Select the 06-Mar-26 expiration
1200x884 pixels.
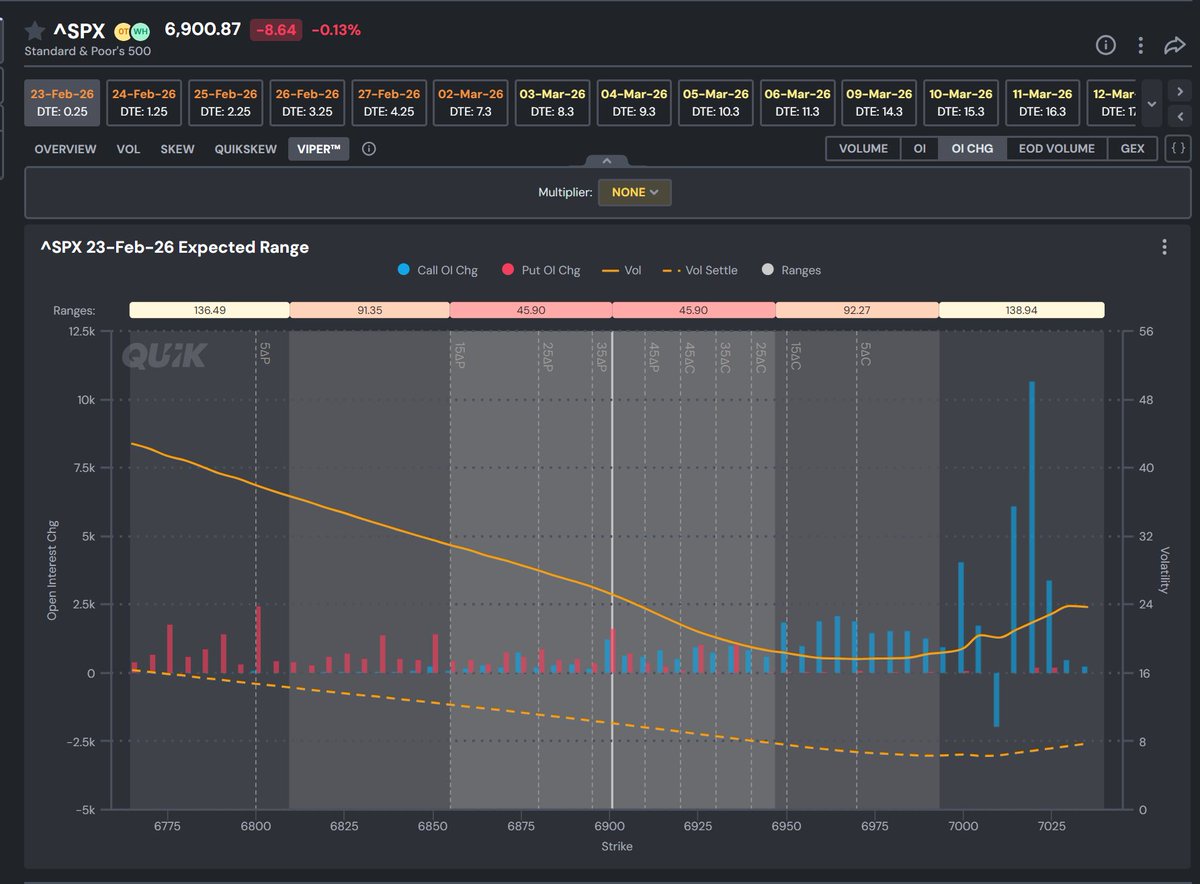coord(797,103)
